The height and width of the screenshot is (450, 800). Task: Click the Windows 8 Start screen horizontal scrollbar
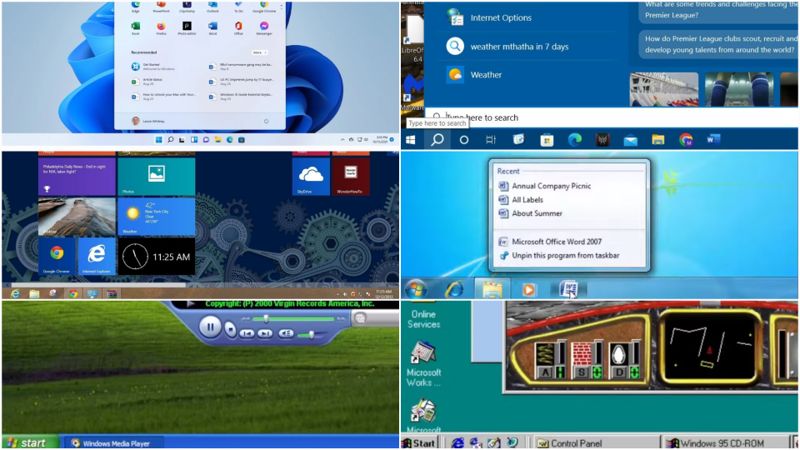[98, 285]
